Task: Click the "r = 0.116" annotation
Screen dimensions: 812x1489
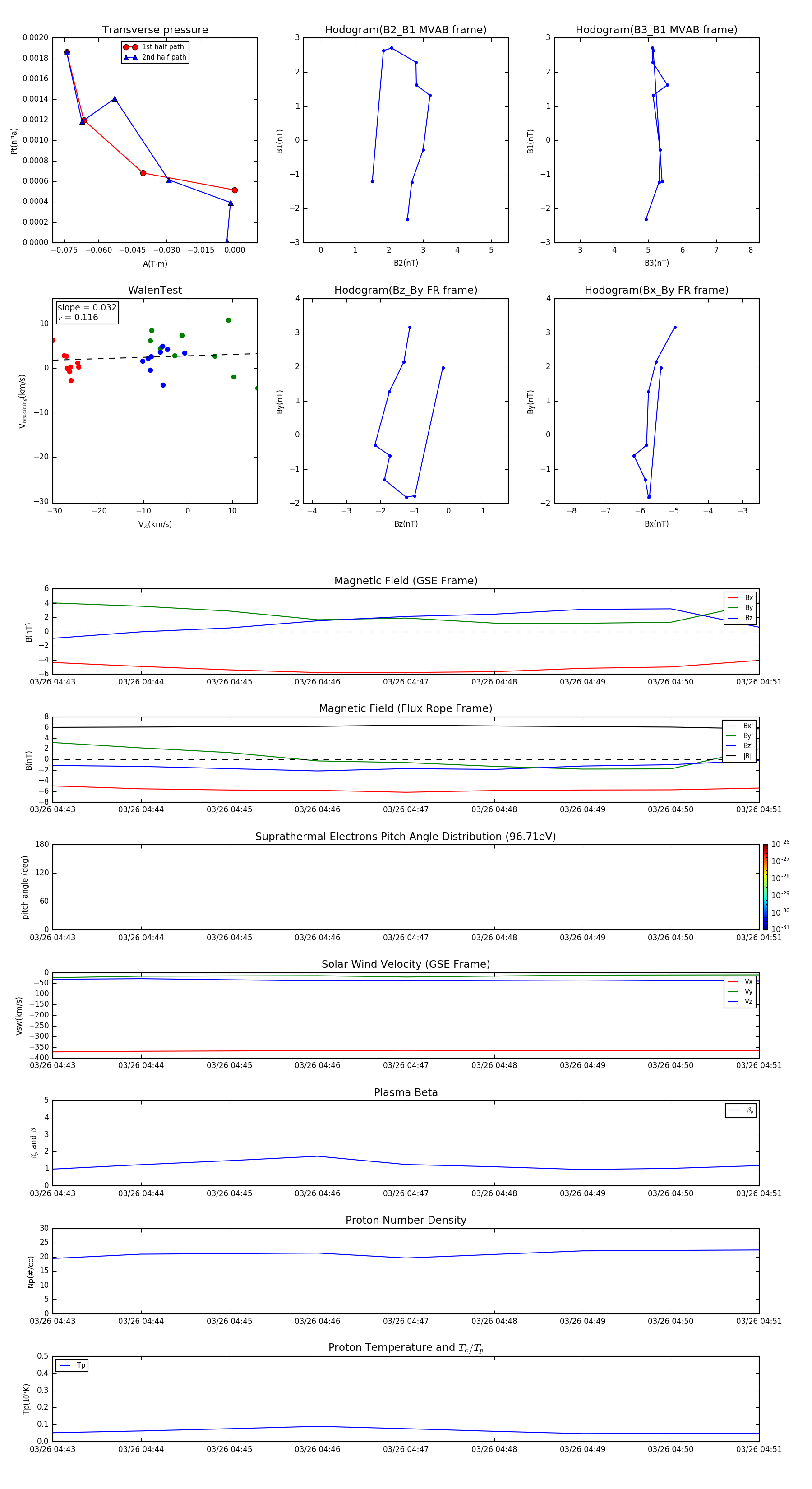Action: coord(78,317)
